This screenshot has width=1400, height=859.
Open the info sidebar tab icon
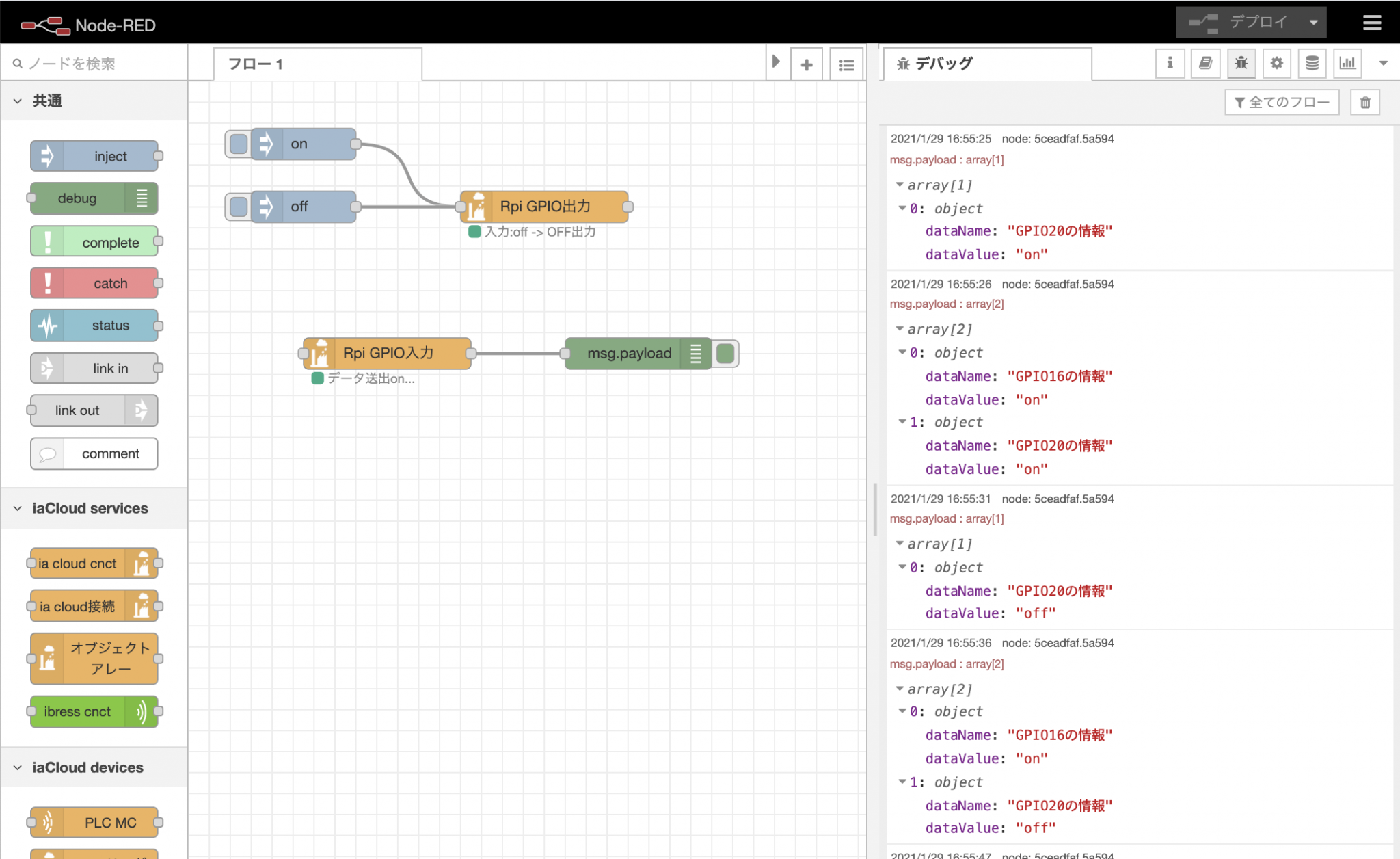tap(1170, 63)
